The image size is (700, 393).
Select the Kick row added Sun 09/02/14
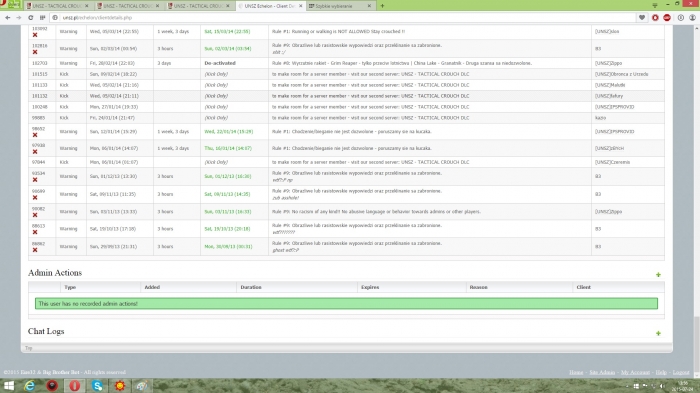pos(346,74)
